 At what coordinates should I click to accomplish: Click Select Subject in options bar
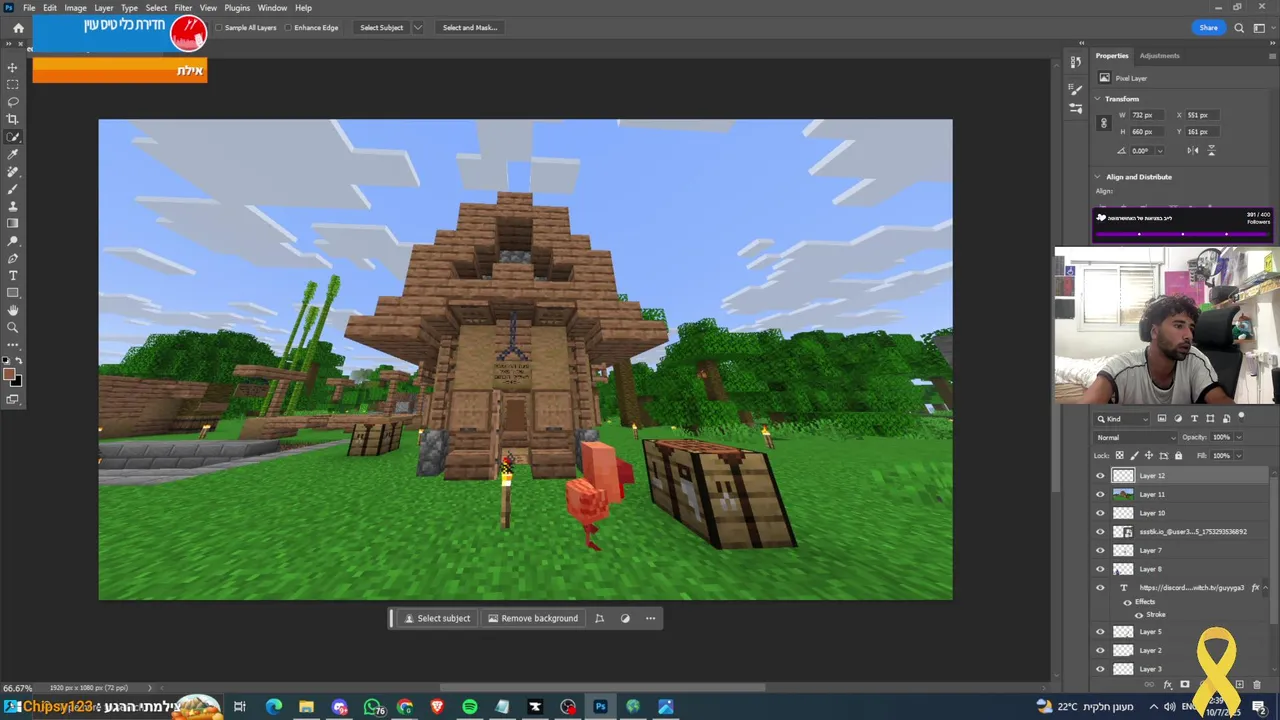(382, 28)
